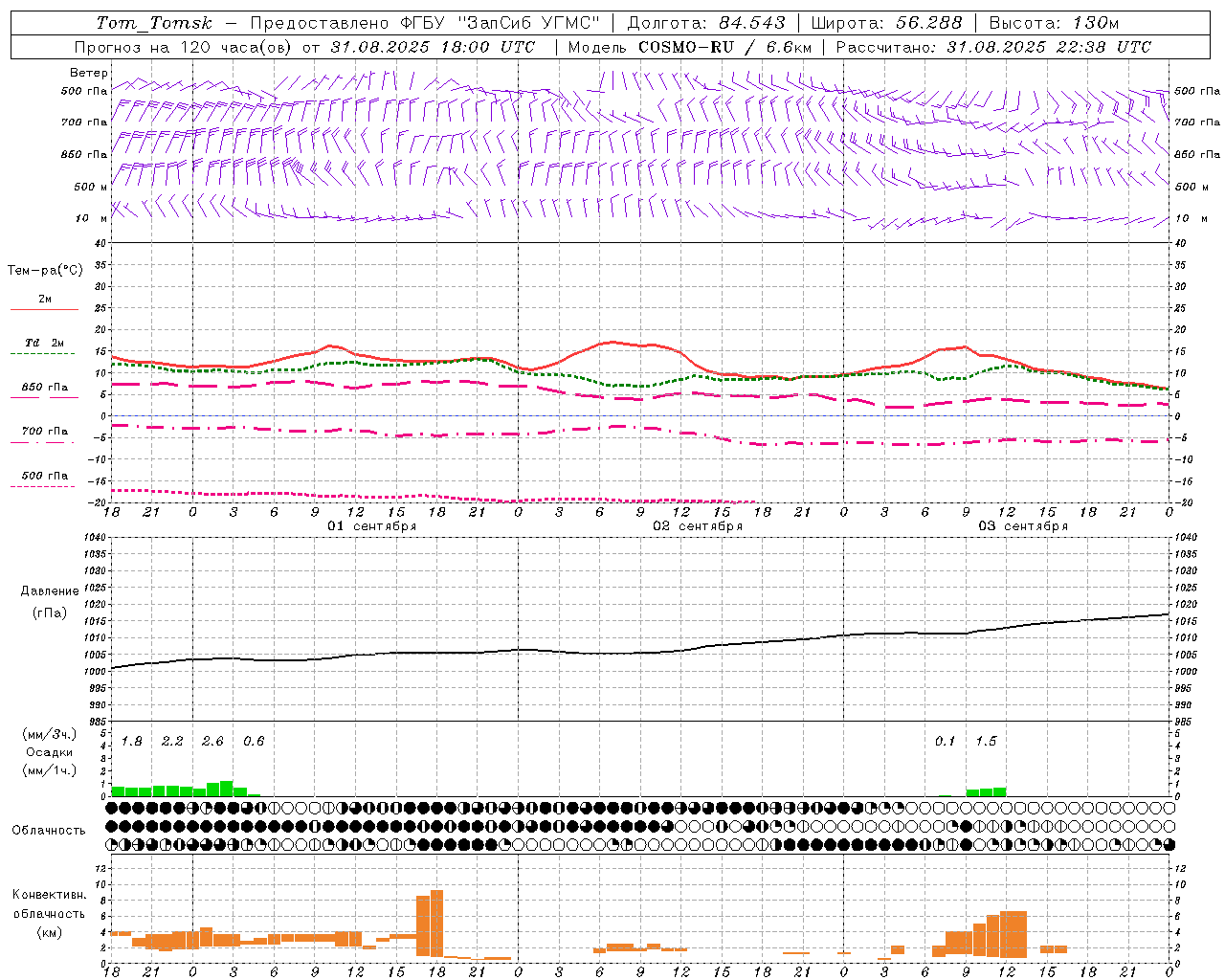The height and width of the screenshot is (980, 1225).
Task: Click the Tom_Tomsk station title
Action: [x=154, y=22]
